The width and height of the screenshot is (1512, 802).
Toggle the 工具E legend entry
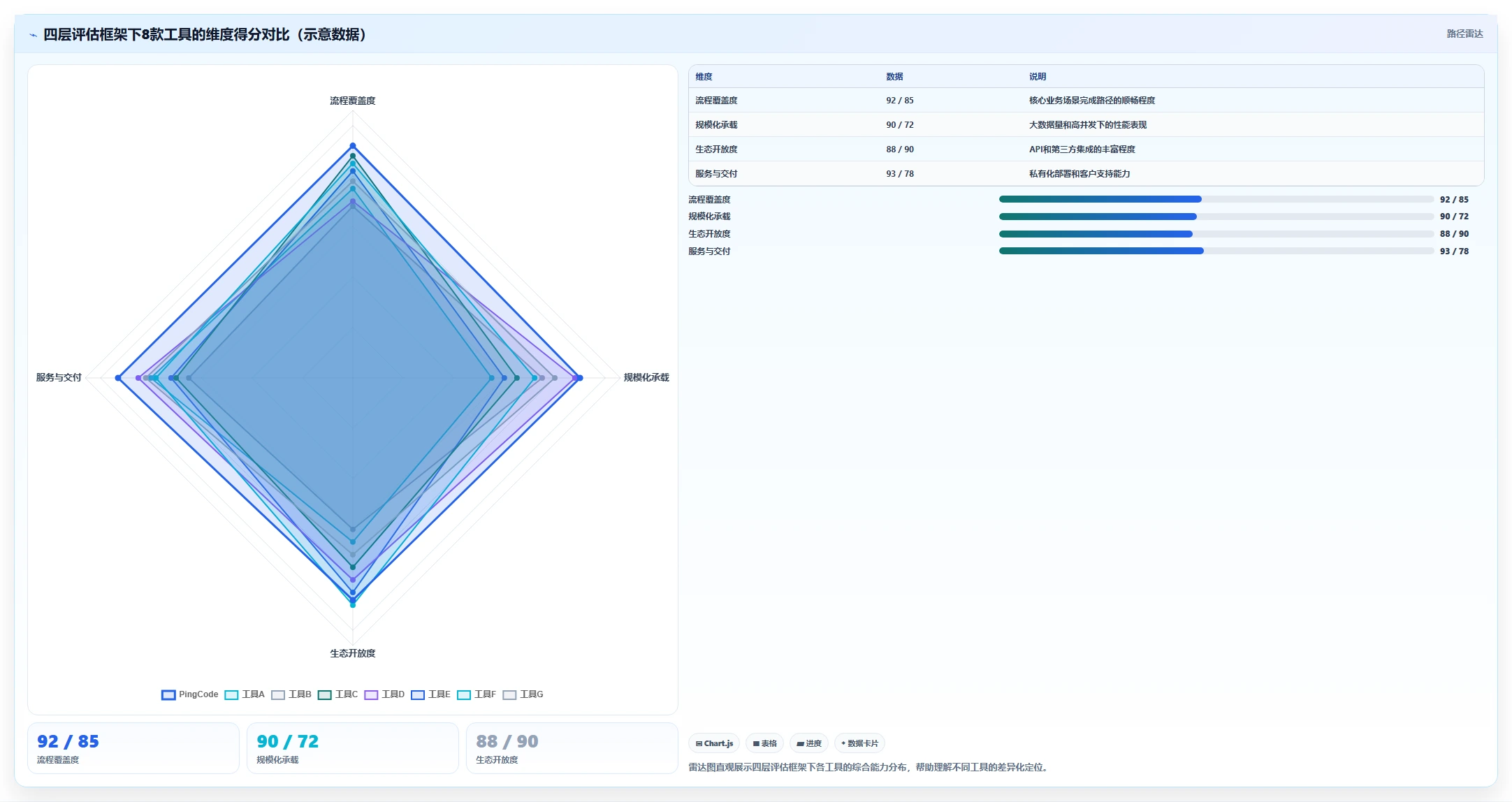click(x=430, y=694)
